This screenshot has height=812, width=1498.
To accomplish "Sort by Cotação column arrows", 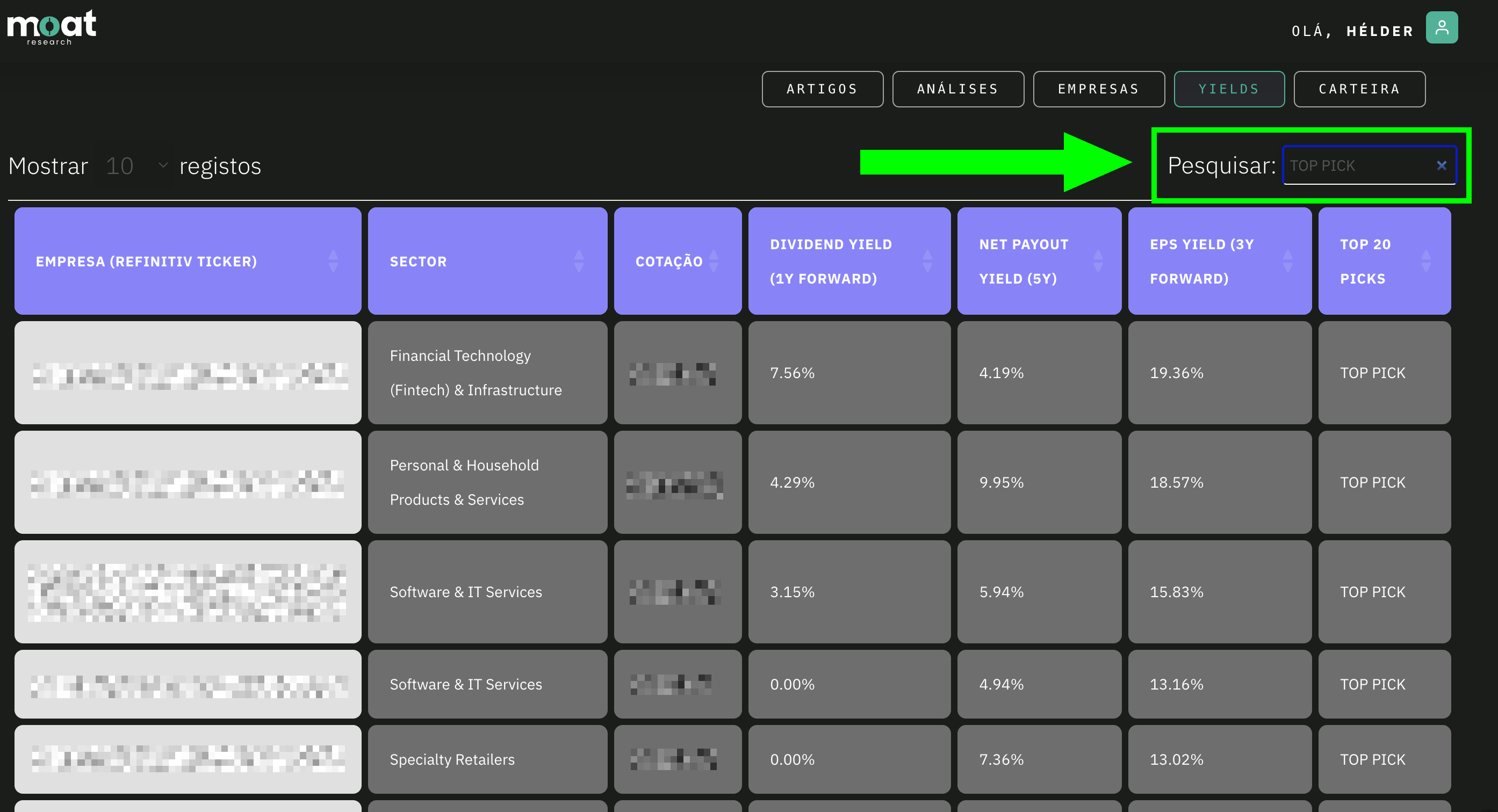I will pos(714,261).
